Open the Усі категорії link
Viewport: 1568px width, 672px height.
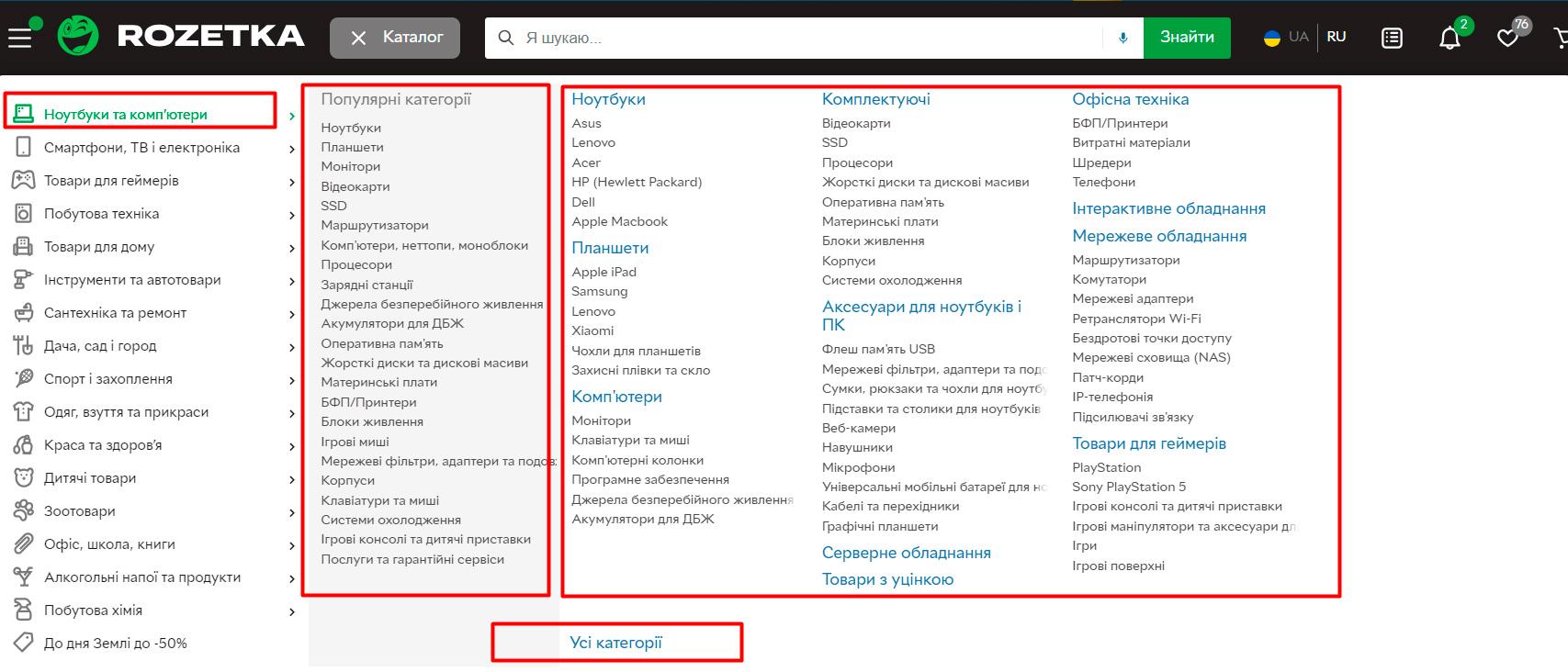pyautogui.click(x=615, y=643)
